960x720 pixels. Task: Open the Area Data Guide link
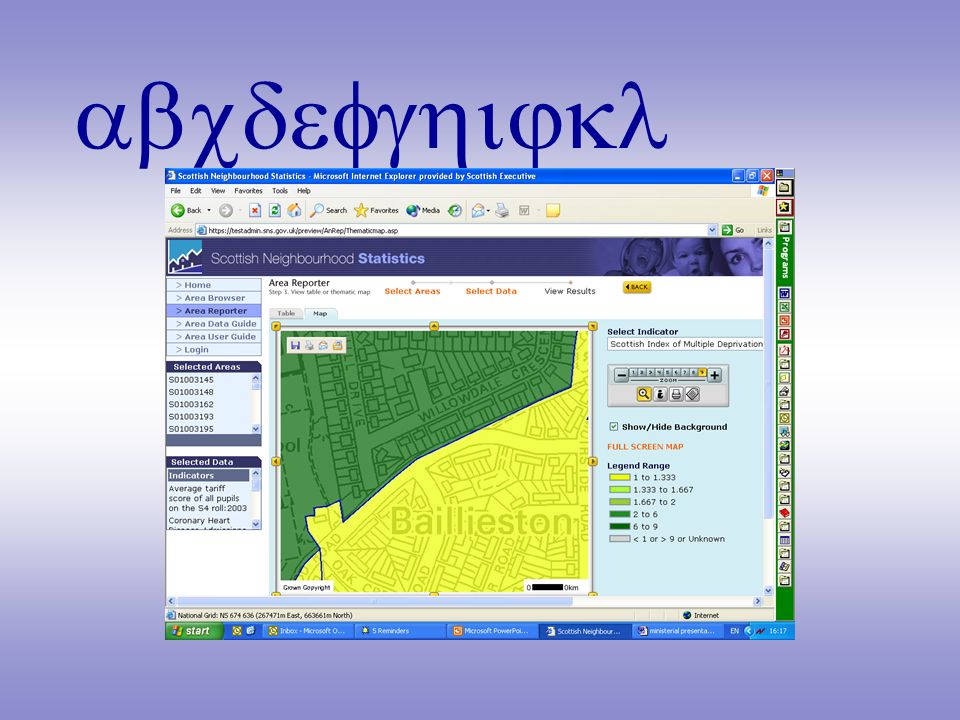click(x=214, y=323)
